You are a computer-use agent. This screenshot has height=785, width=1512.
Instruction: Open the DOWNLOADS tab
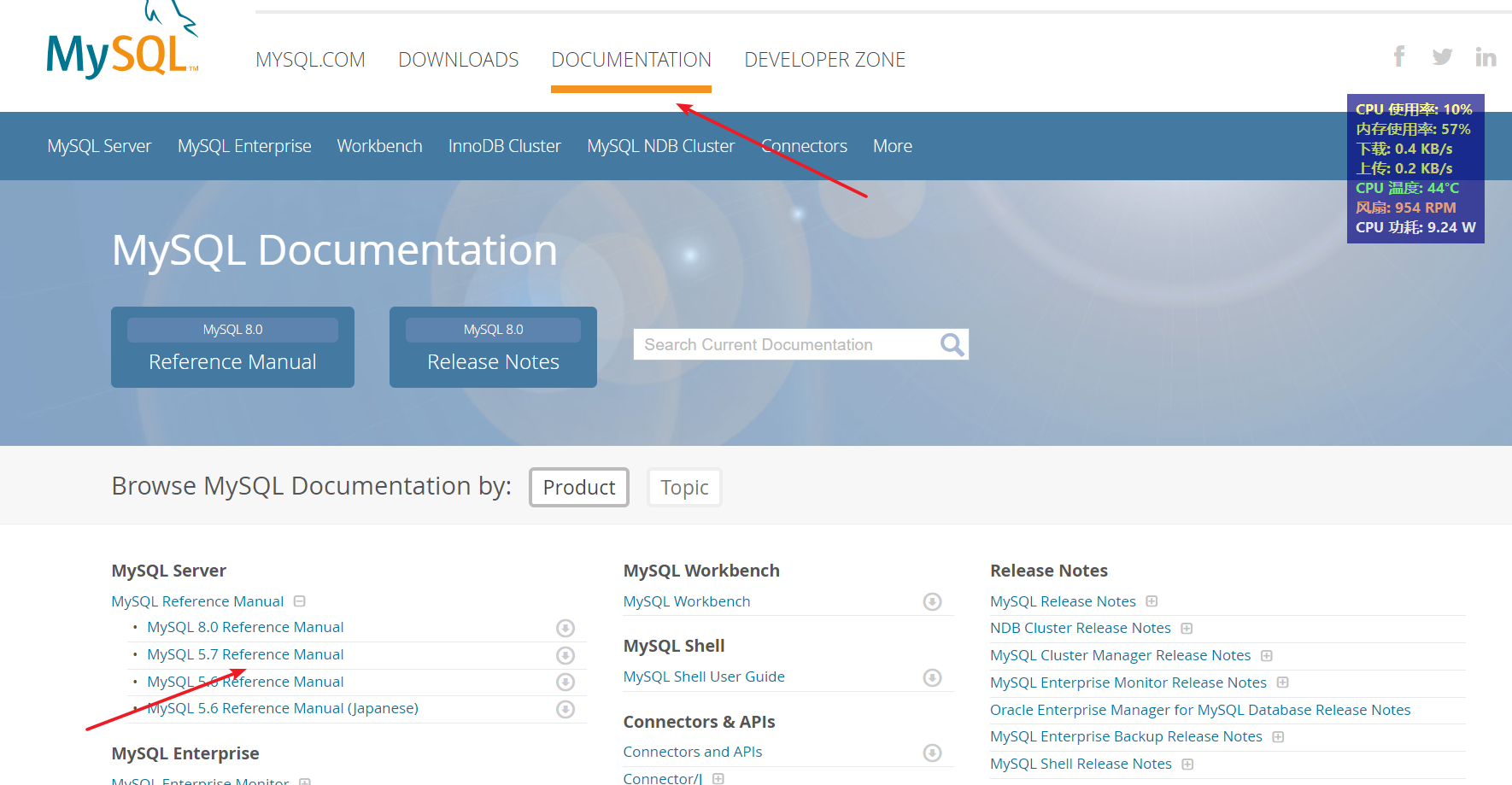point(459,60)
